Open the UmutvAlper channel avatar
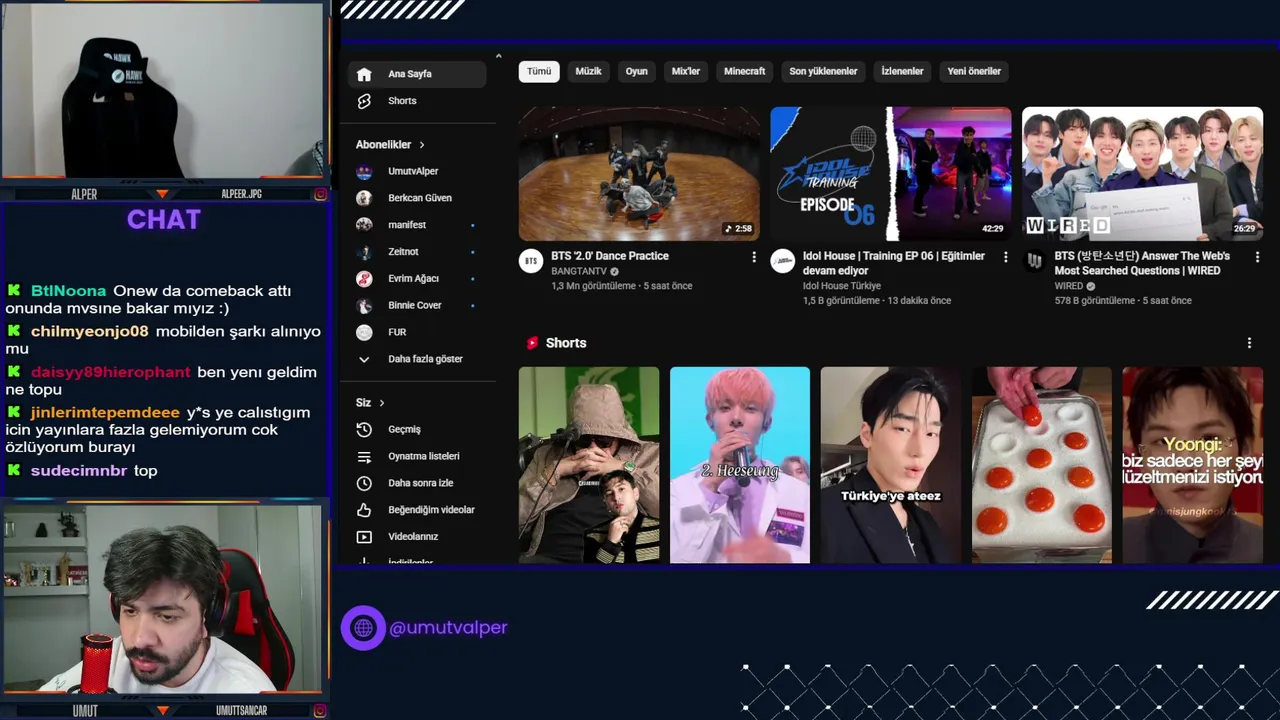The image size is (1280, 720). pos(364,171)
